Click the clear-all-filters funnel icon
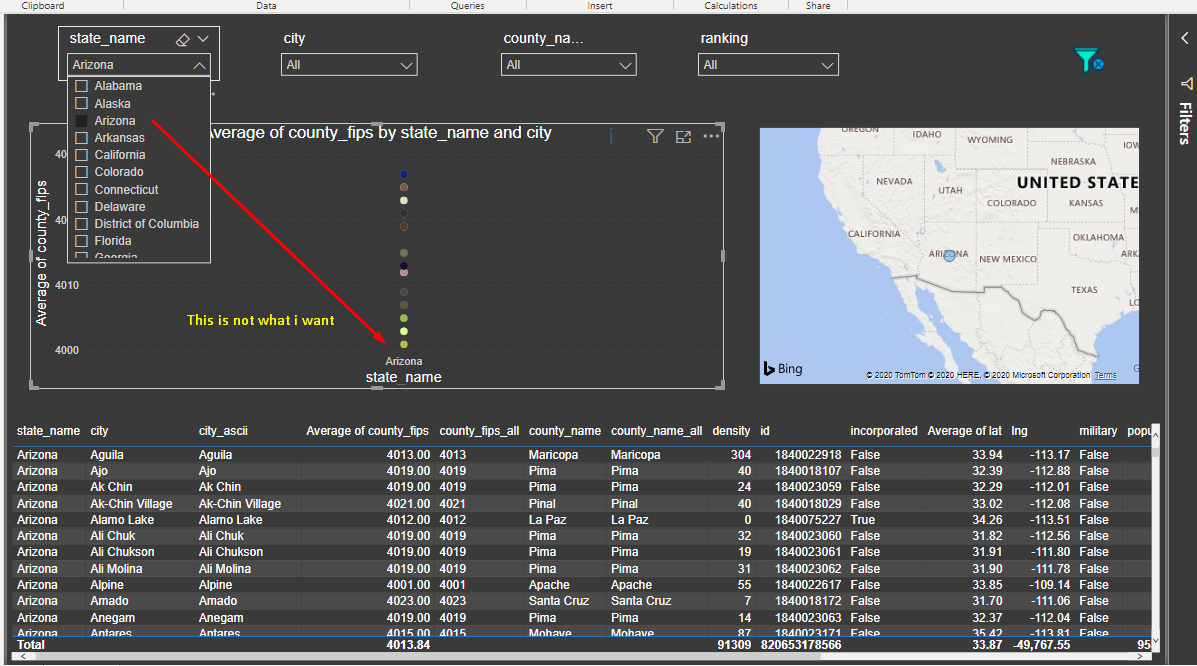The height and width of the screenshot is (666, 1197). [1089, 60]
